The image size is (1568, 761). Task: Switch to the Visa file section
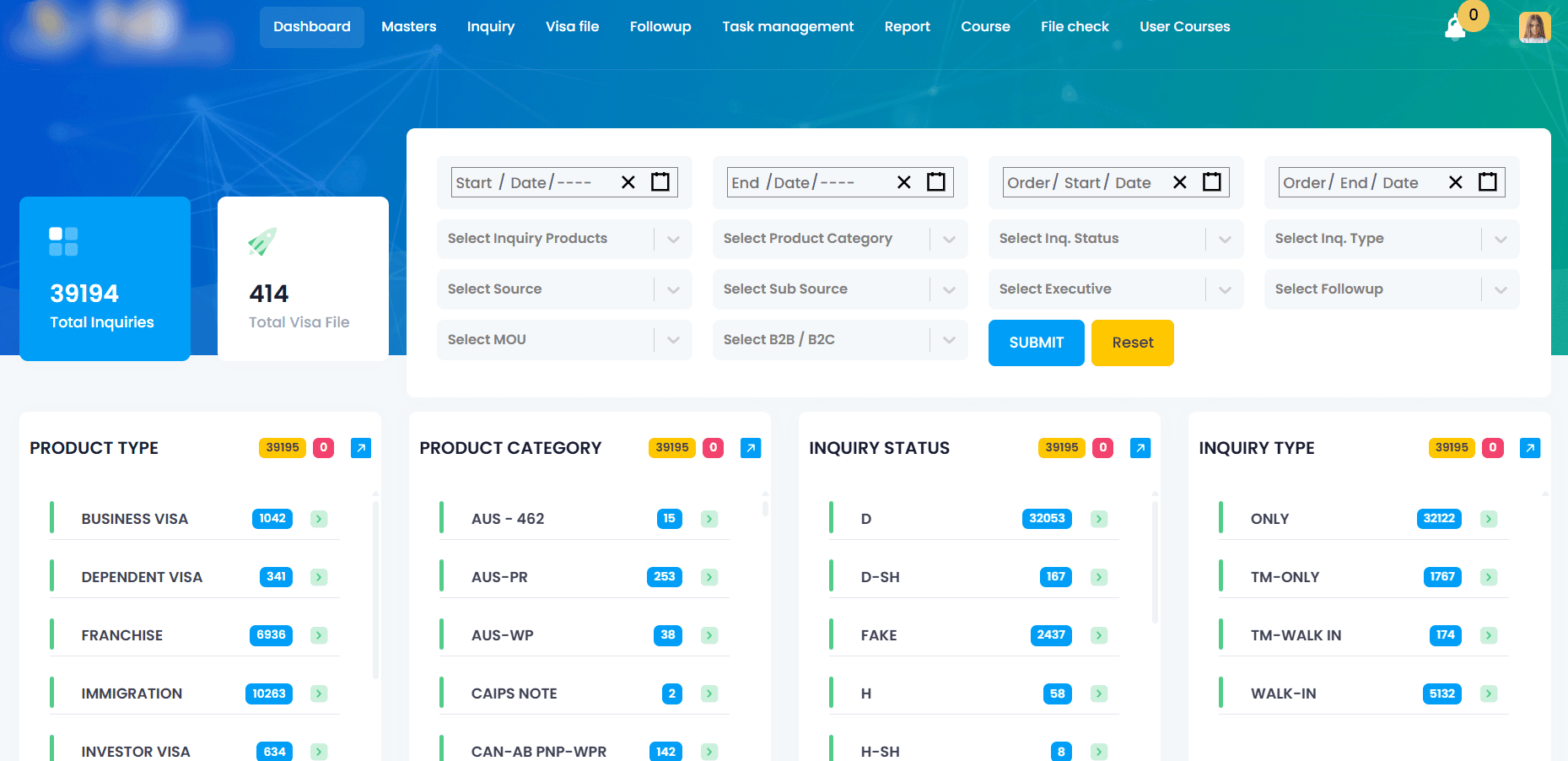tap(573, 26)
